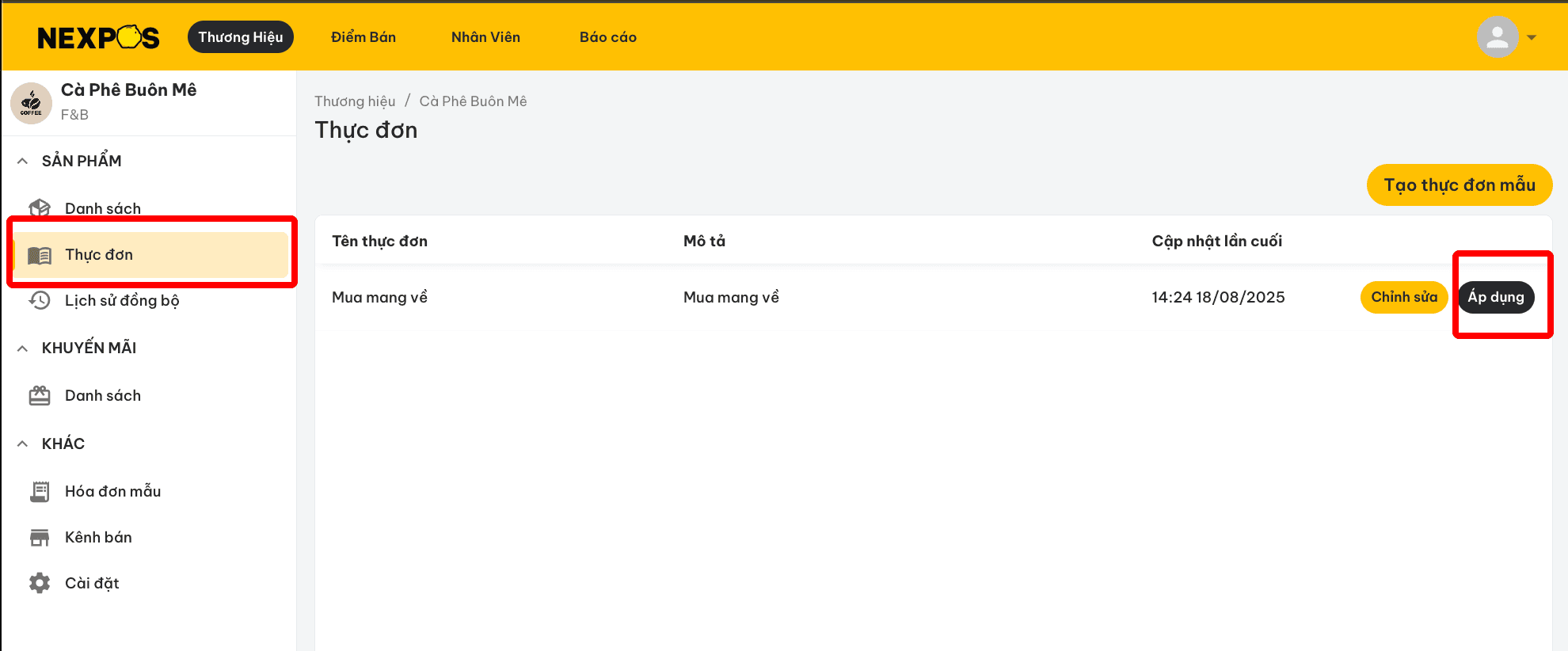Switch to the Điểm Bán tab
This screenshot has width=1568, height=651.
pos(363,37)
